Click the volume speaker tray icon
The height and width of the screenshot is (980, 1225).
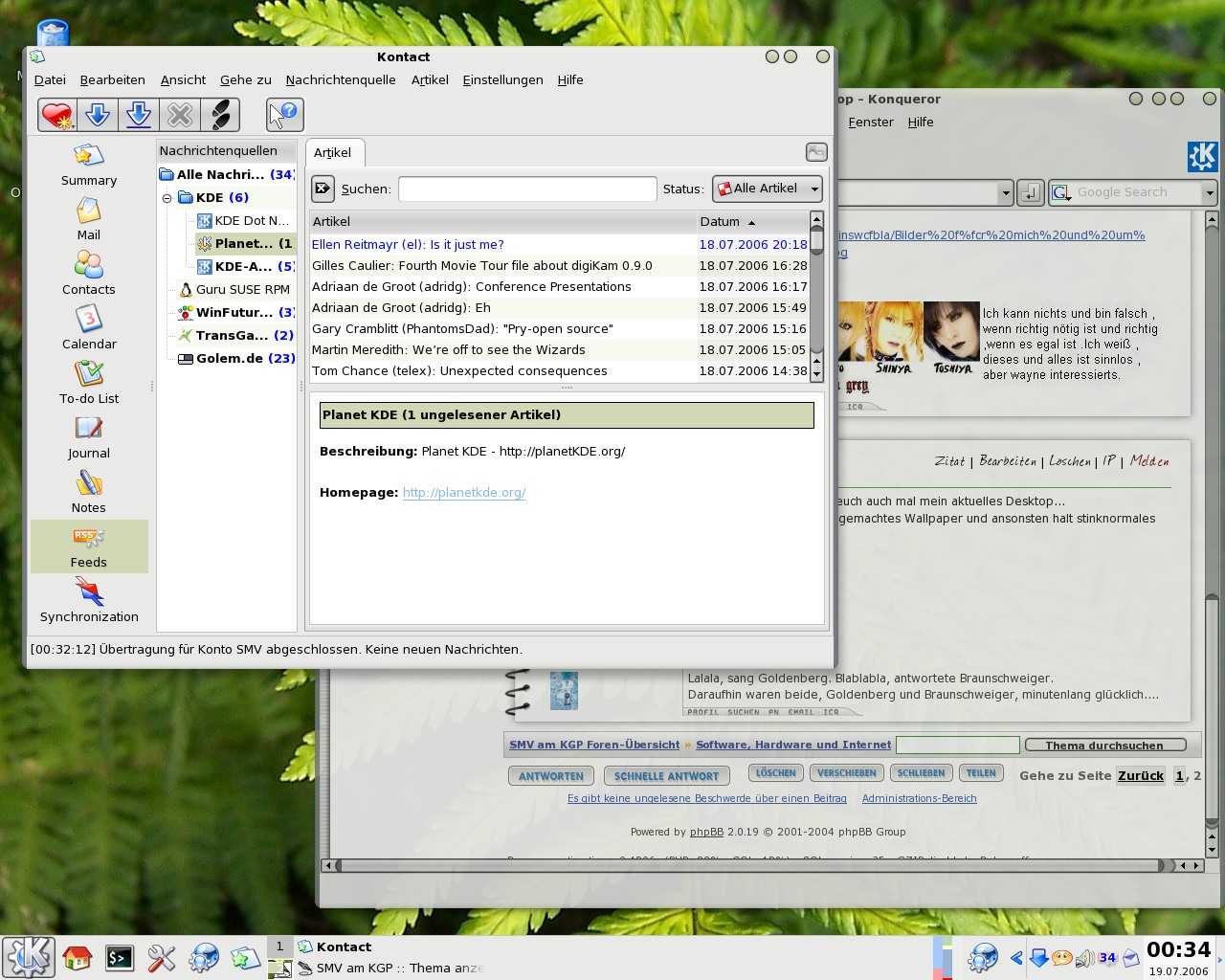[x=1084, y=958]
